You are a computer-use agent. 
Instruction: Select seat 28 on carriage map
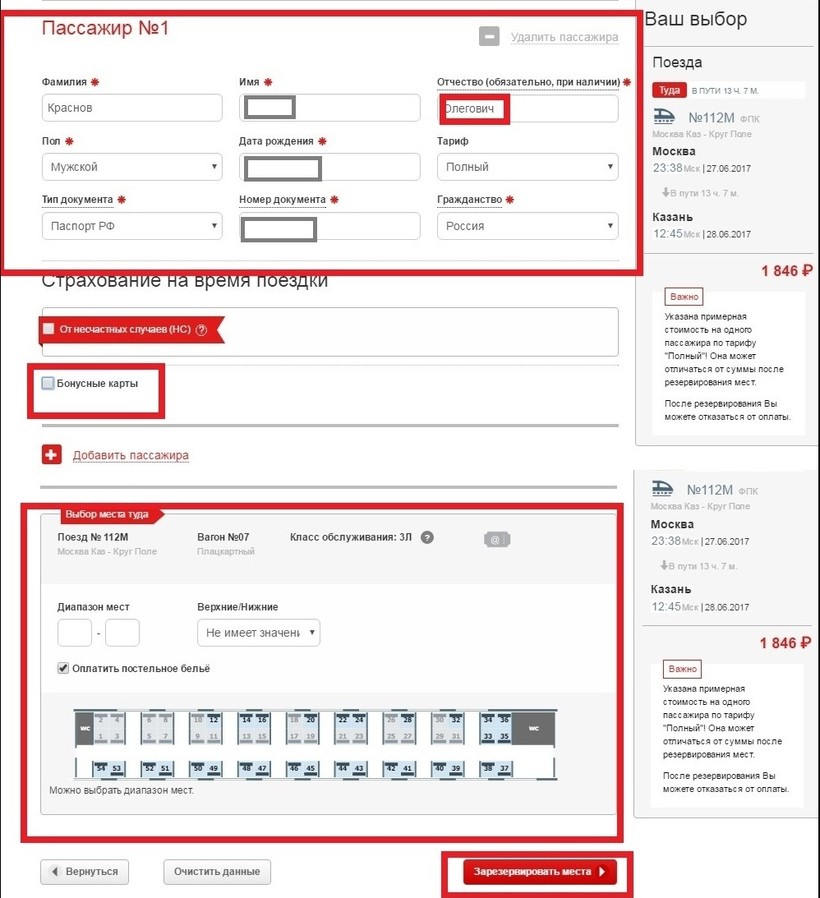click(407, 719)
